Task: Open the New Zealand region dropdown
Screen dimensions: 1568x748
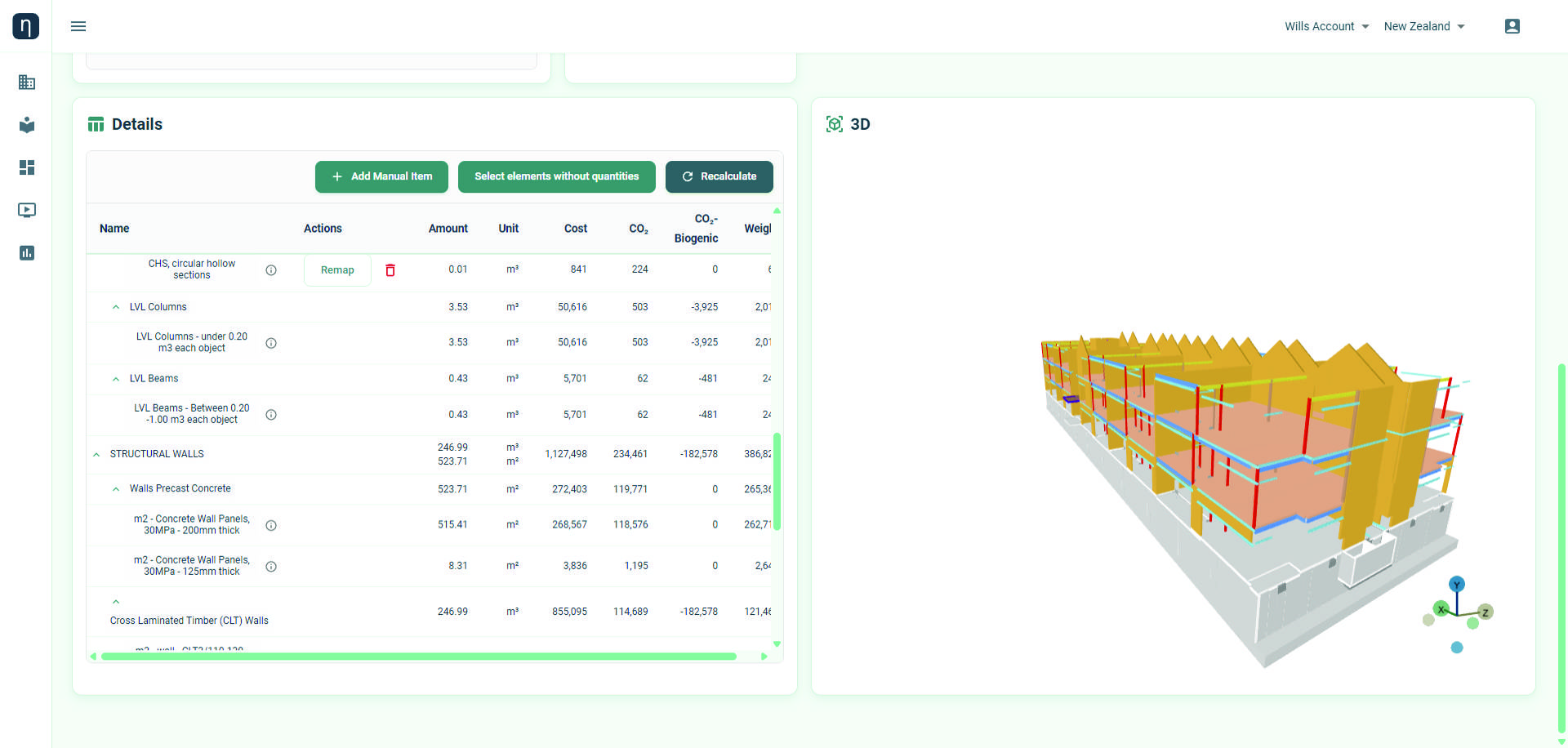Action: [x=1424, y=26]
